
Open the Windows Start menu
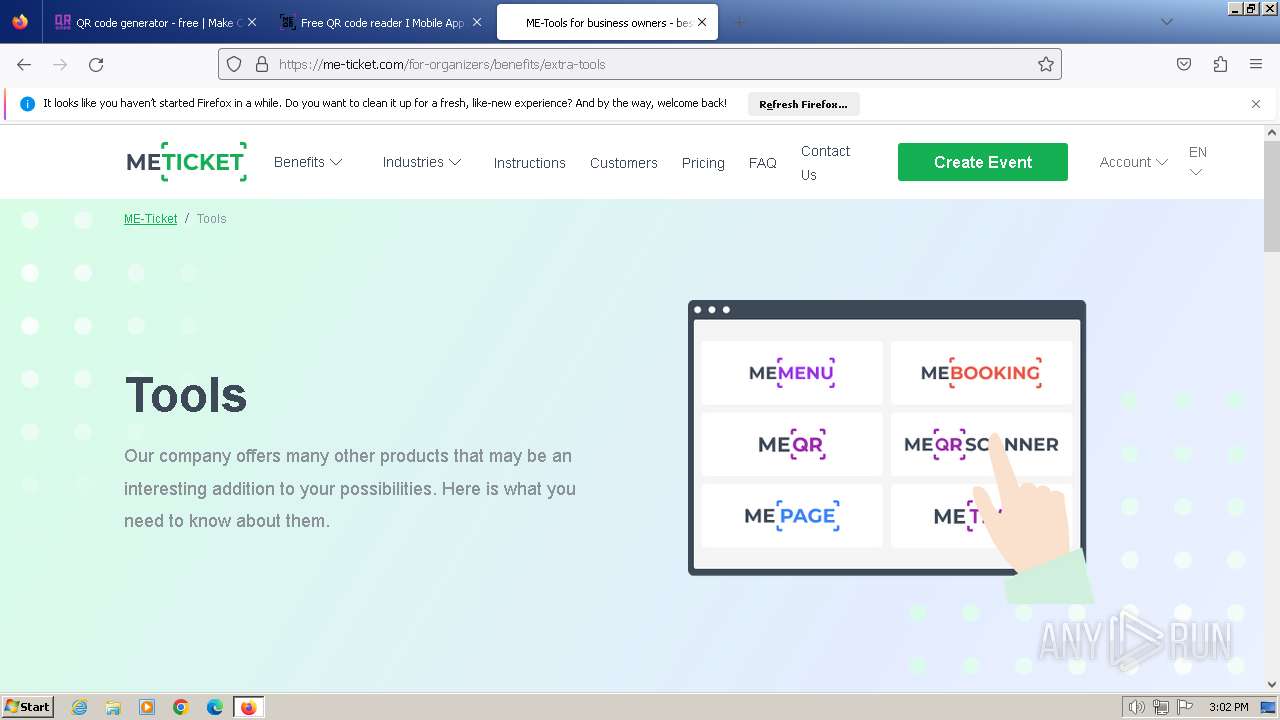pyautogui.click(x=28, y=707)
